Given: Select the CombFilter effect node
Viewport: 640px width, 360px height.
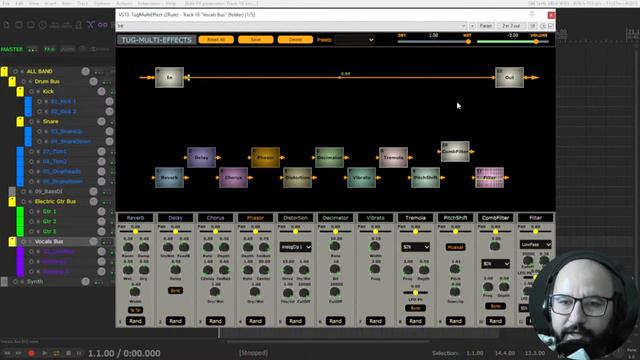Looking at the screenshot, I should pos(455,151).
